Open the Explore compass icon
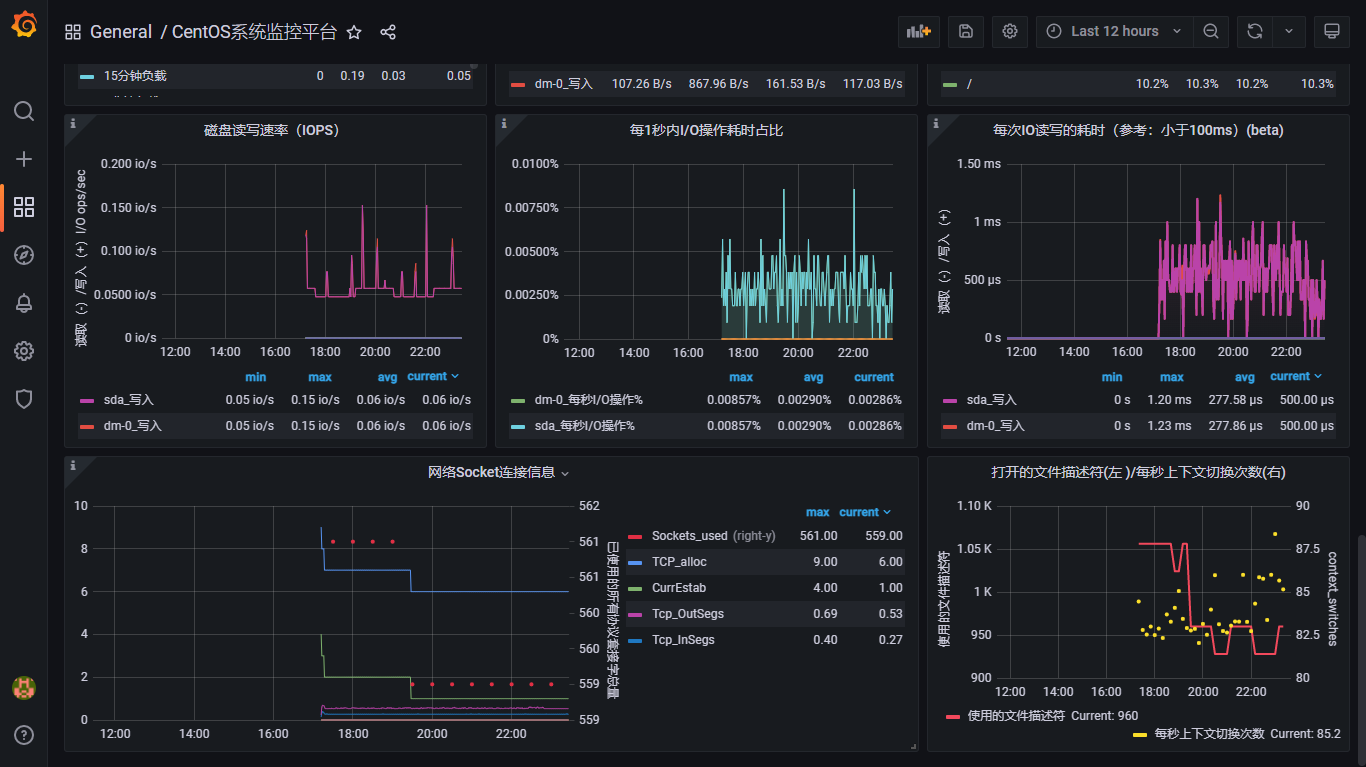Image resolution: width=1366 pixels, height=767 pixels. [x=24, y=255]
